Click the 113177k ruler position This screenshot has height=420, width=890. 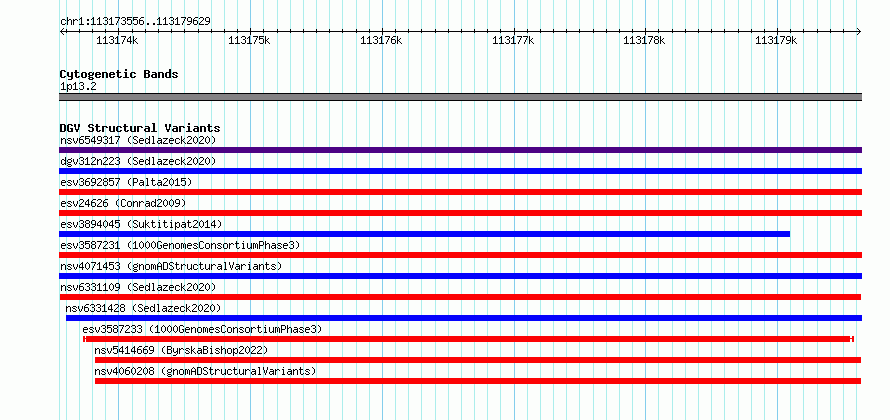tap(513, 40)
